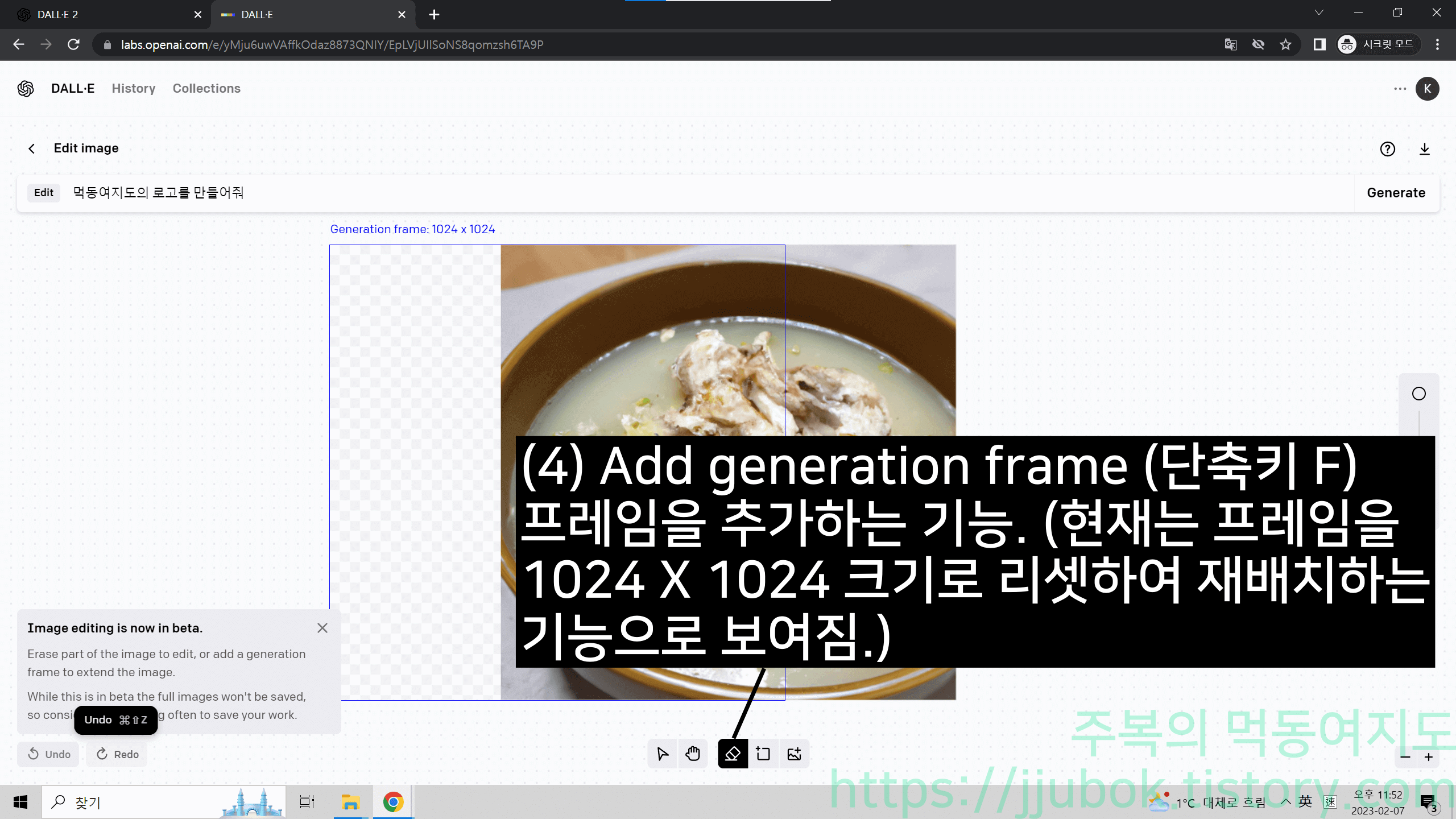This screenshot has width=1456, height=819.
Task: Toggle the bookmark star in address bar
Action: coord(1285,44)
